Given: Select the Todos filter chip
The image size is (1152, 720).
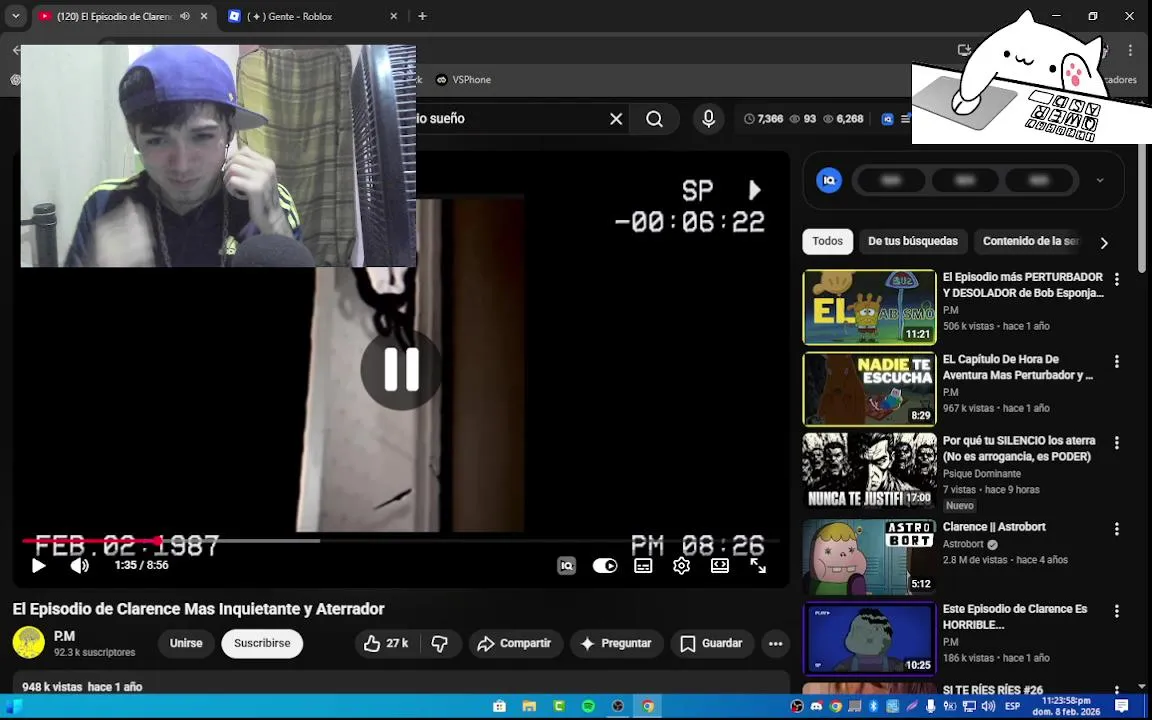Looking at the screenshot, I should [827, 242].
